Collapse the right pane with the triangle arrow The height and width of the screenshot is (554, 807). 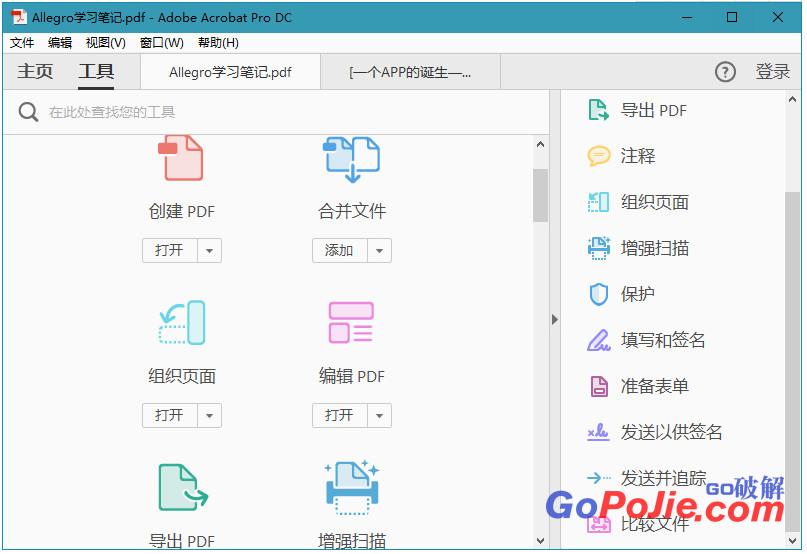tap(554, 319)
